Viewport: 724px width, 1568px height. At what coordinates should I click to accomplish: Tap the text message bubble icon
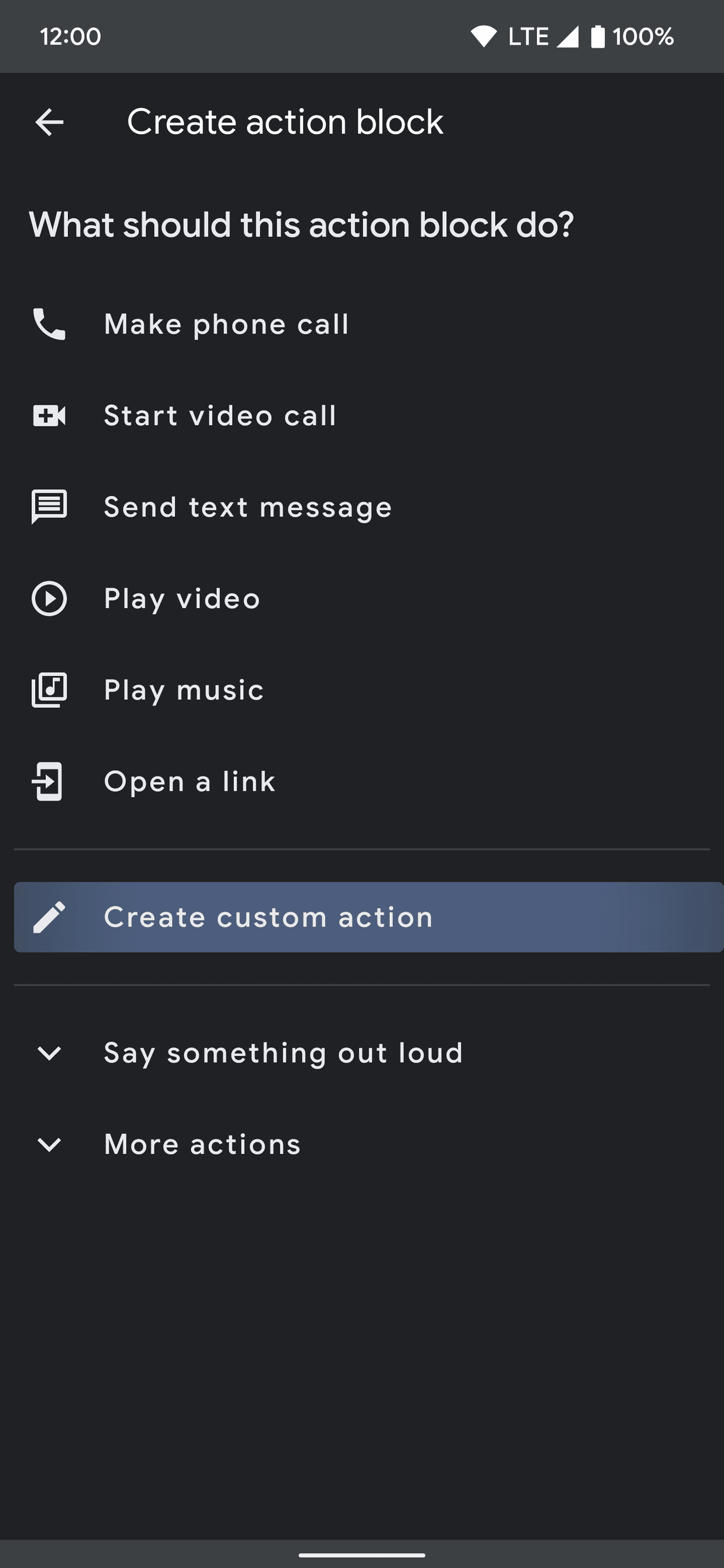click(50, 507)
